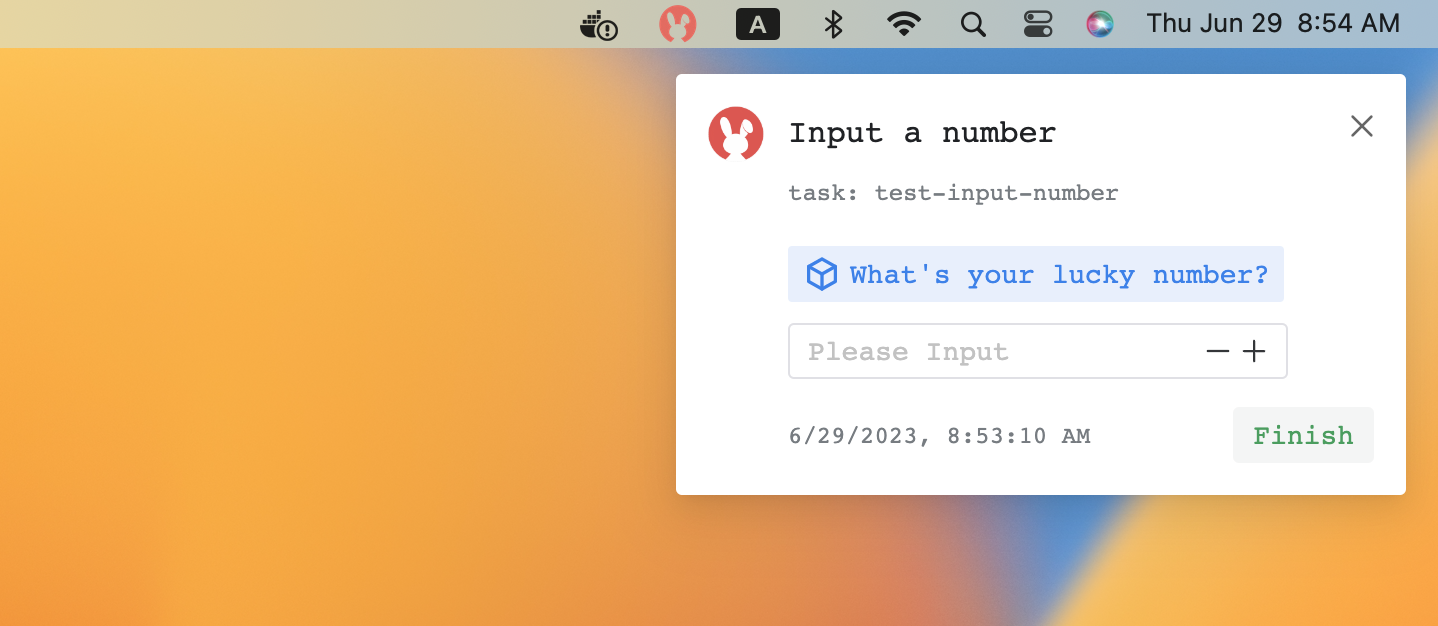
Task: Click the 'What's your lucky number?' label
Action: [1059, 274]
